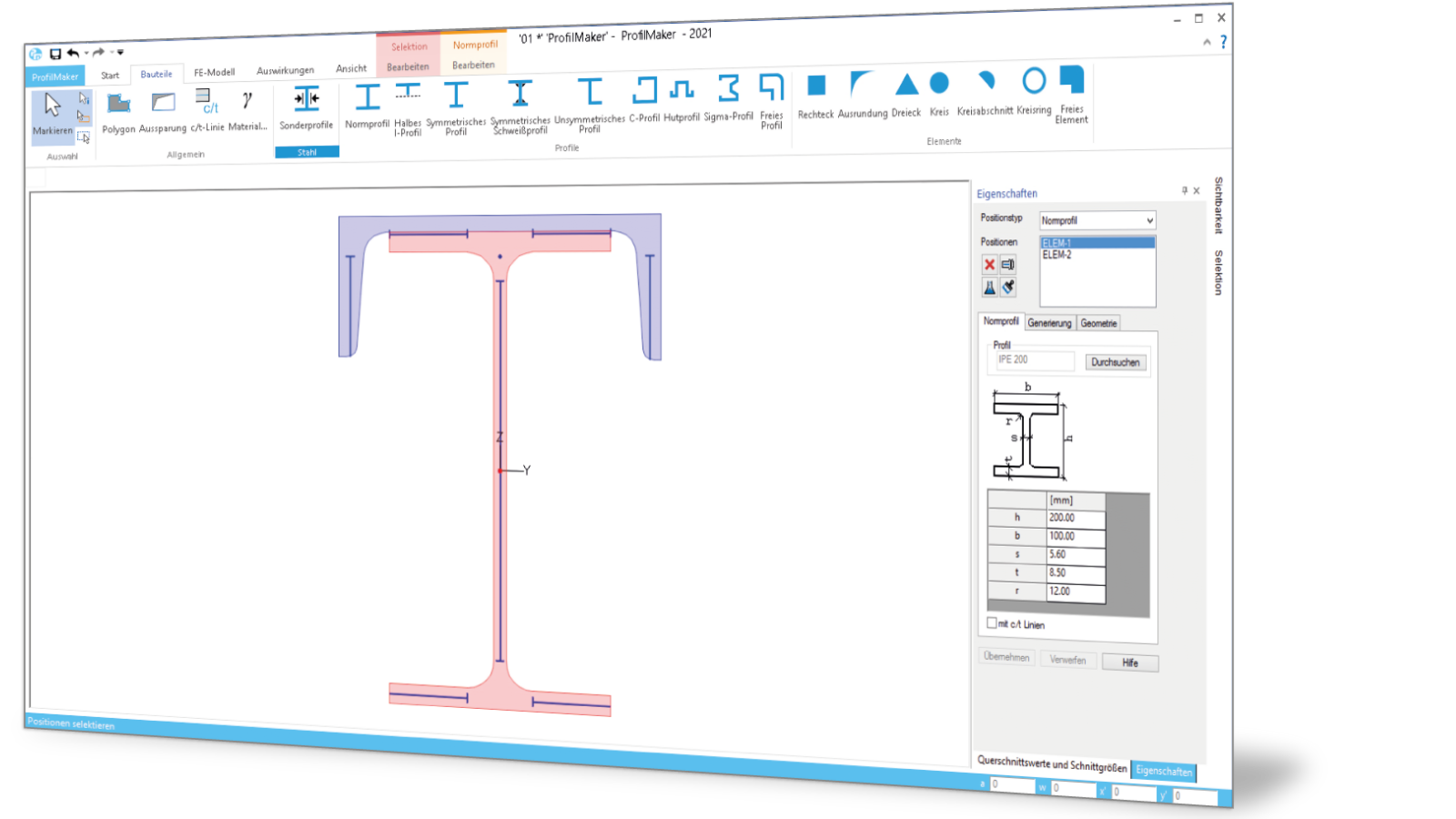The height and width of the screenshot is (819, 1456).
Task: Switch to the Start ribbon tab
Action: pos(110,76)
